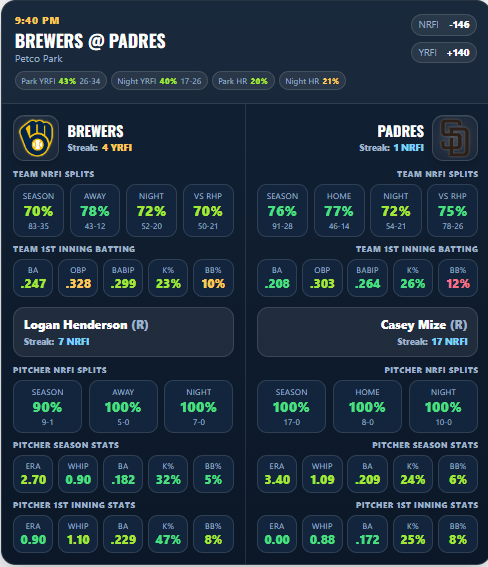The width and height of the screenshot is (488, 567).
Task: Click Padres Home 77% split tile
Action: coord(339,210)
